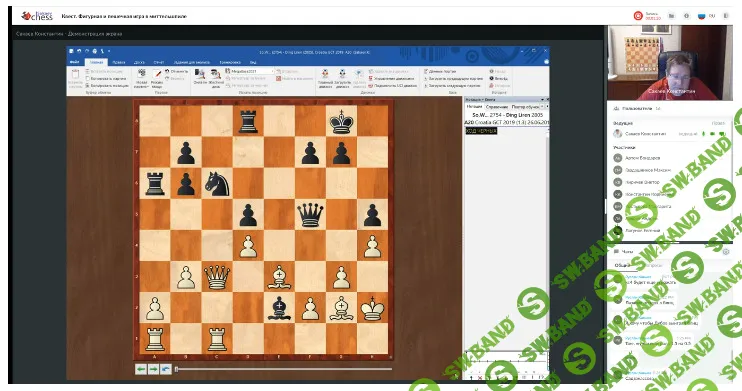The width and height of the screenshot is (742, 391).
Task: Select the Нотация notation tab
Action: coord(474,107)
